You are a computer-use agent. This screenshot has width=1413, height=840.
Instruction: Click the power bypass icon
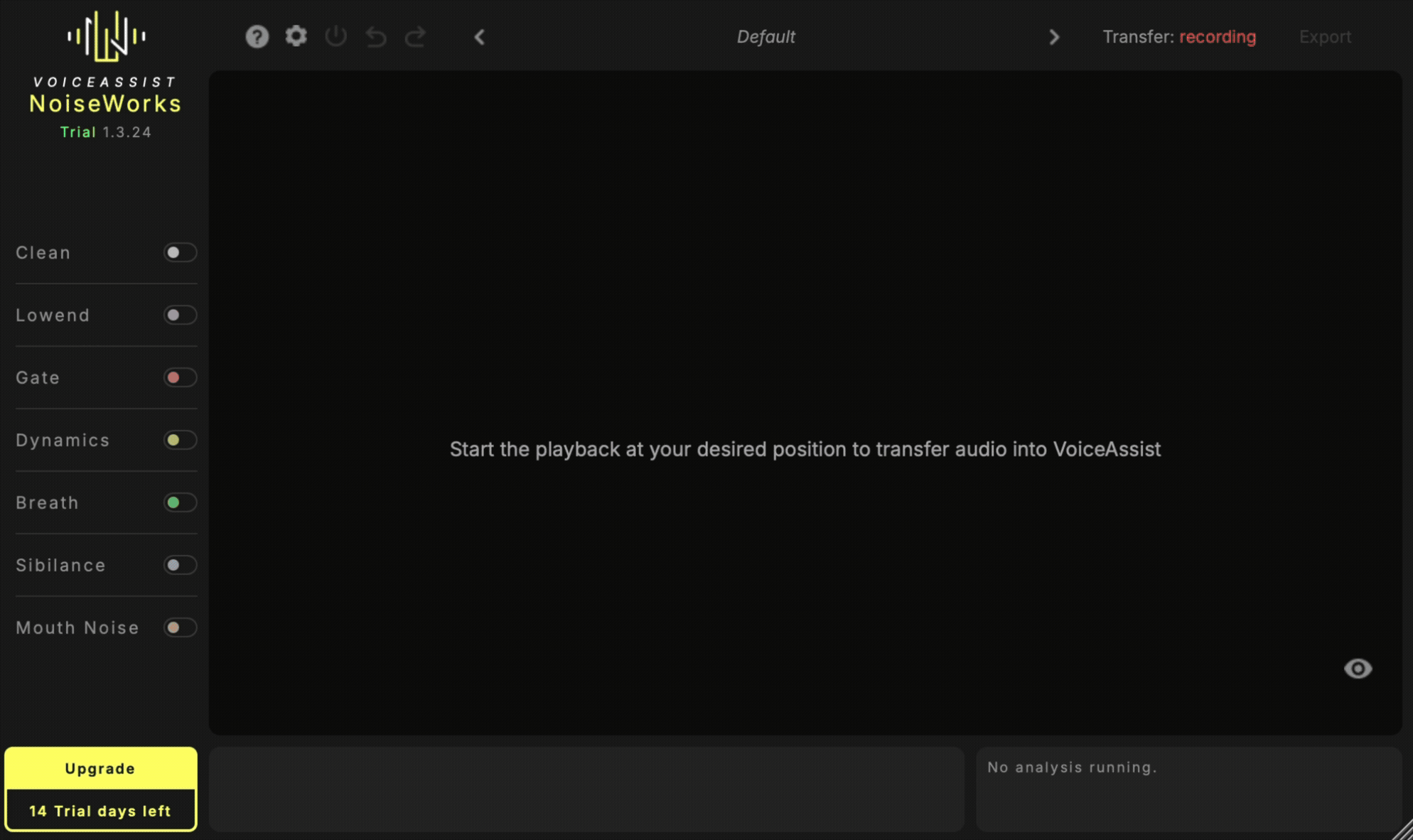pyautogui.click(x=336, y=36)
